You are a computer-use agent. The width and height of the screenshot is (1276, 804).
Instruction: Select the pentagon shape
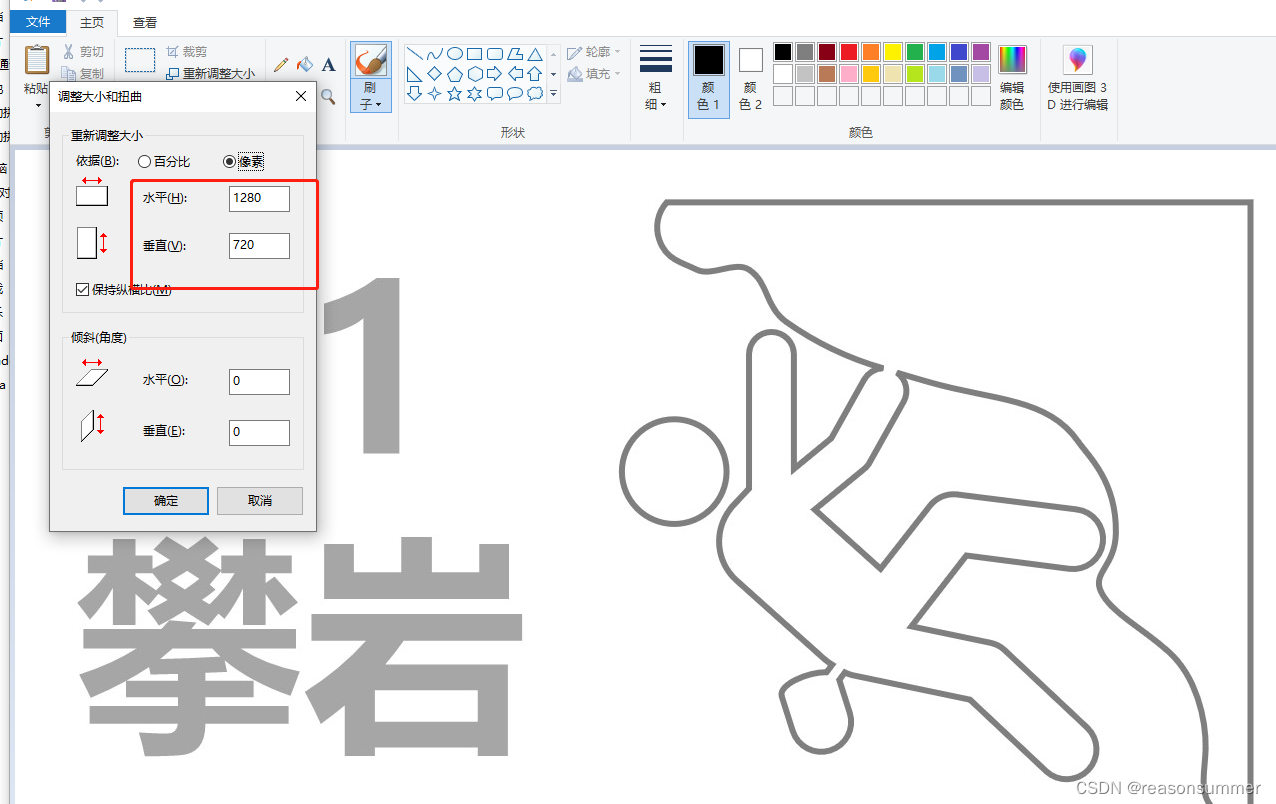pyautogui.click(x=454, y=74)
